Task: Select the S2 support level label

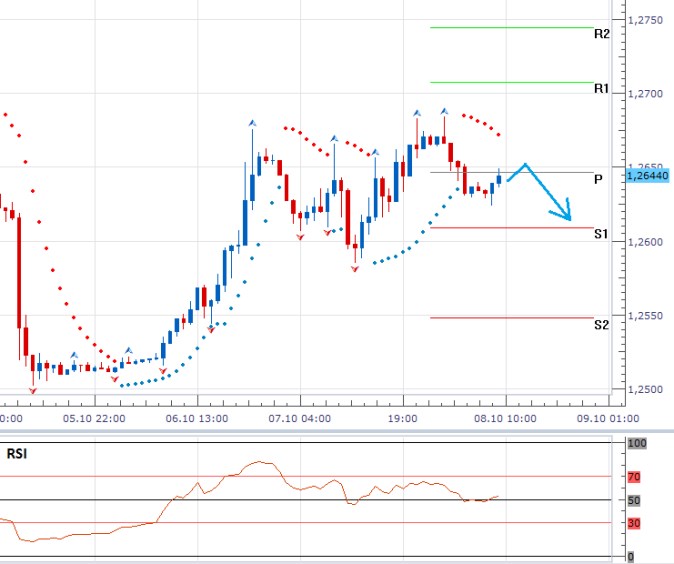Action: (x=601, y=325)
